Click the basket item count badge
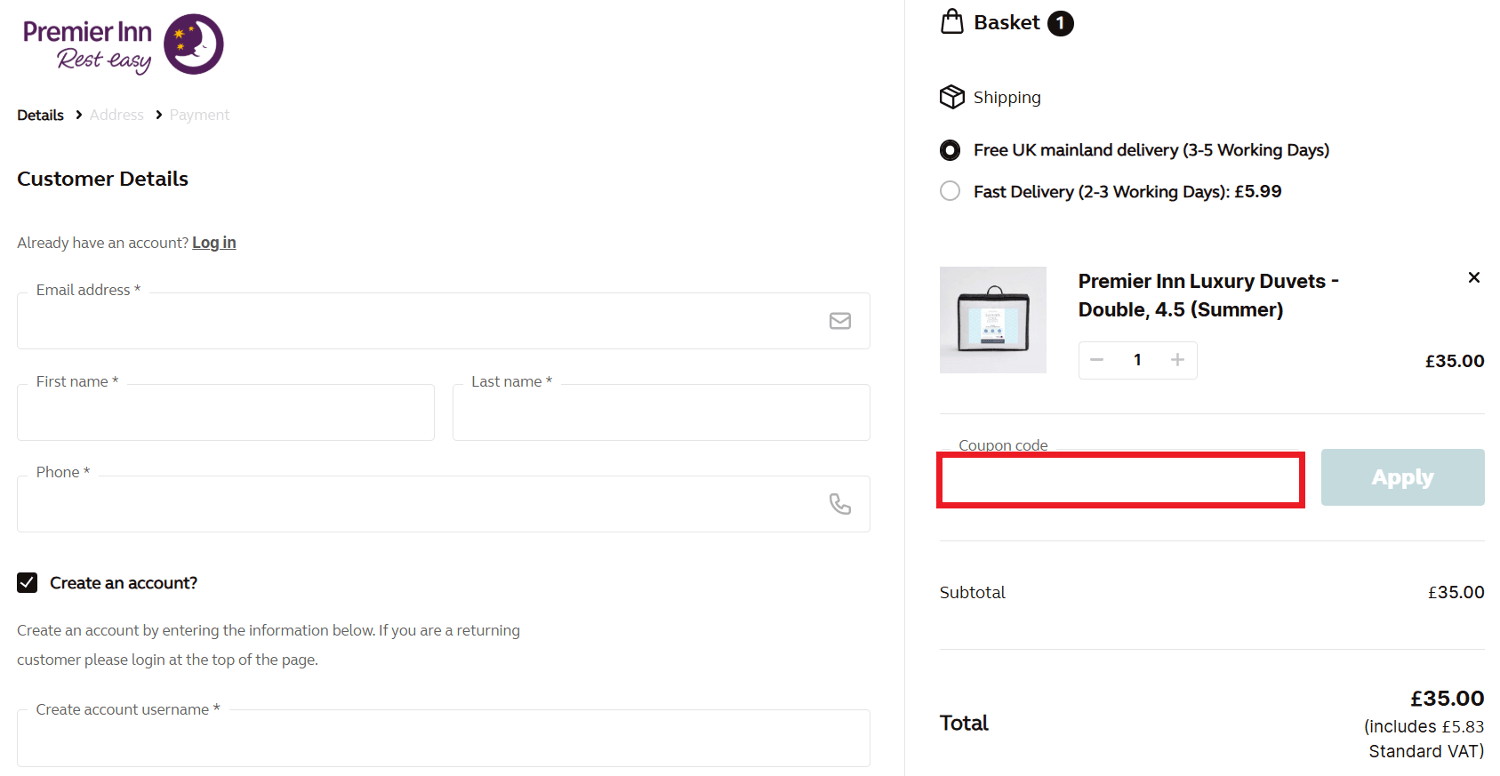The width and height of the screenshot is (1500, 776). [1061, 23]
